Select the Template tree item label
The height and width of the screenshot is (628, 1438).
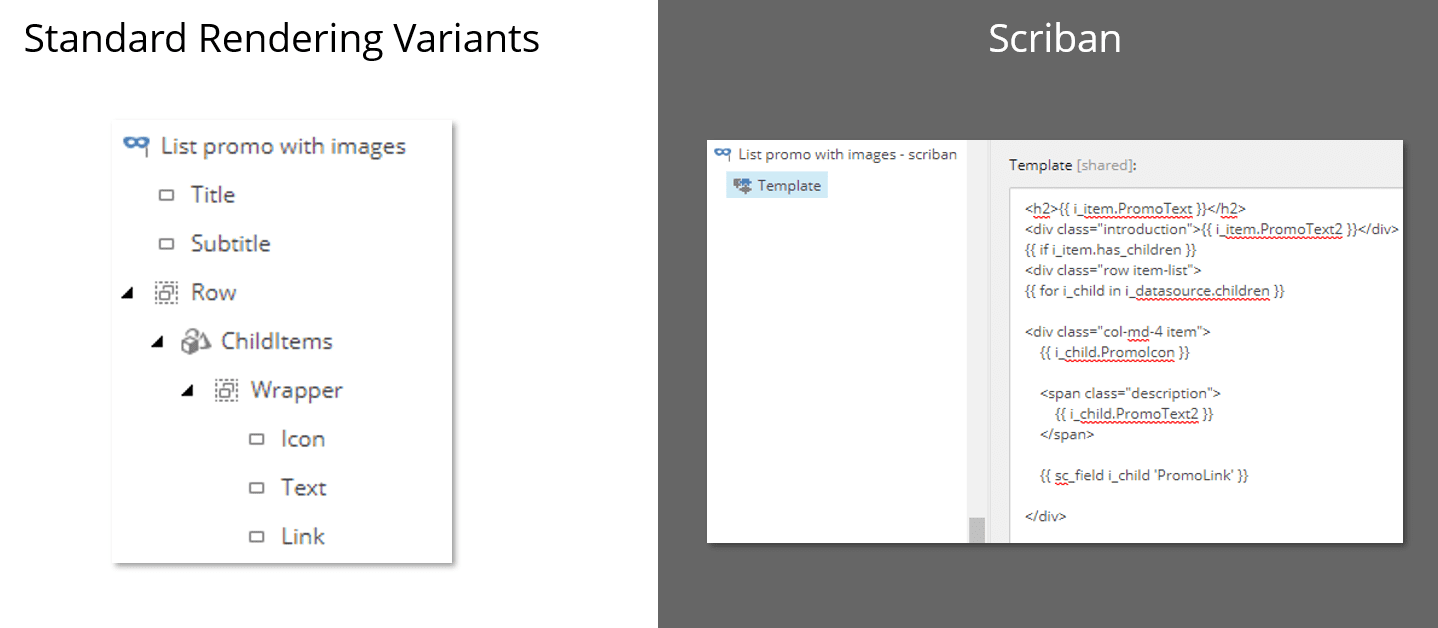click(789, 186)
